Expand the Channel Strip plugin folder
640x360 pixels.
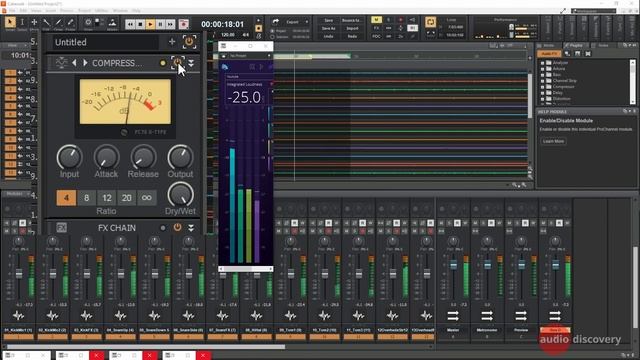(x=542, y=81)
